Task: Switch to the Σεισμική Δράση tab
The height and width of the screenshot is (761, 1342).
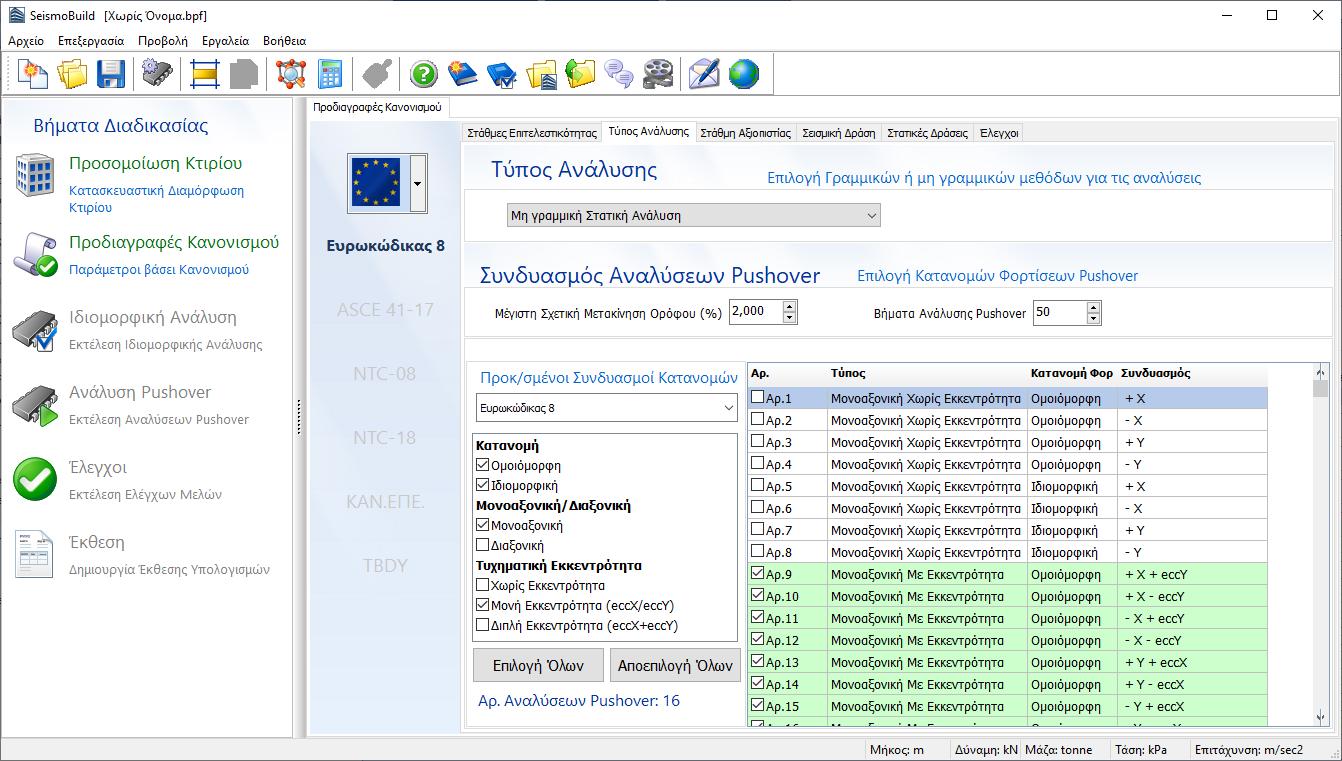Action: coord(838,133)
